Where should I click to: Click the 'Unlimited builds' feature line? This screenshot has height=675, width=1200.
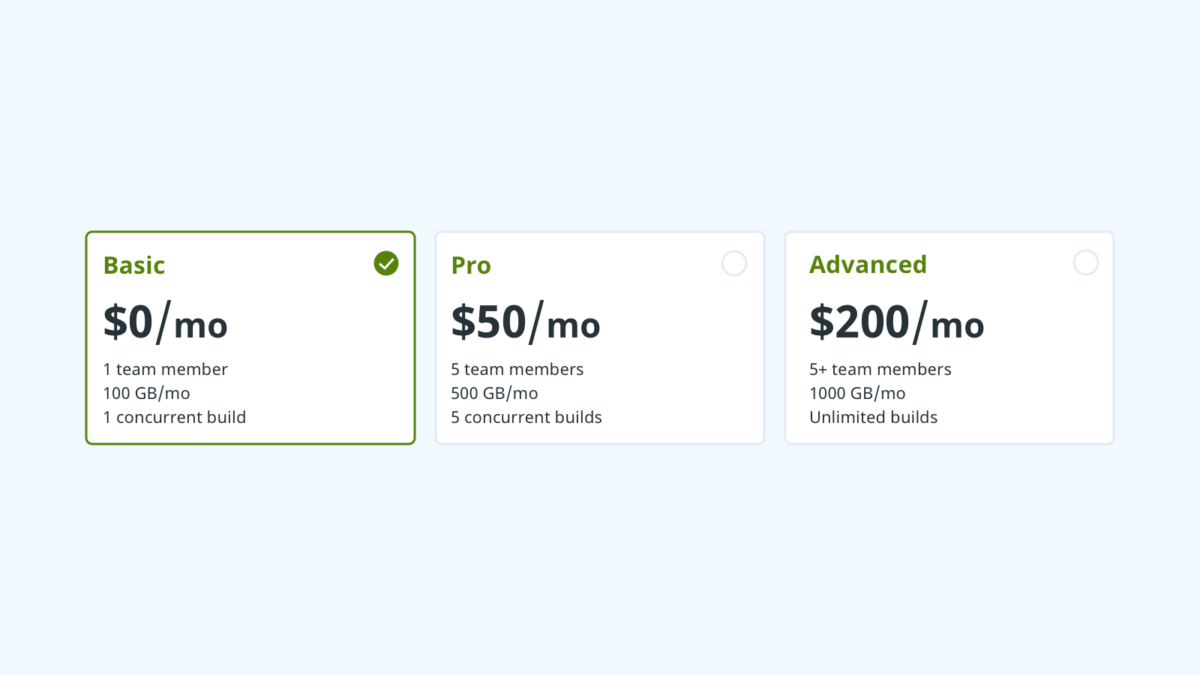point(873,417)
